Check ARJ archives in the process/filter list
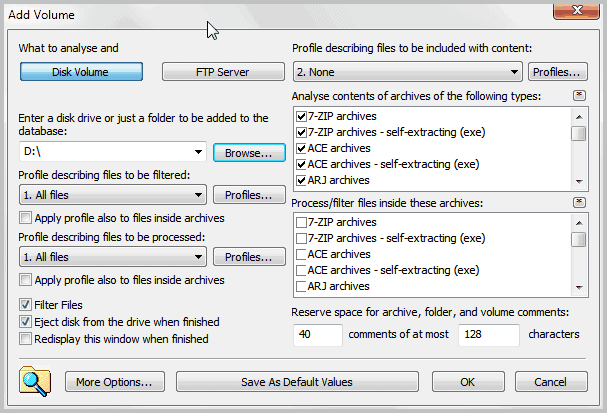The height and width of the screenshot is (413, 607). pos(302,286)
